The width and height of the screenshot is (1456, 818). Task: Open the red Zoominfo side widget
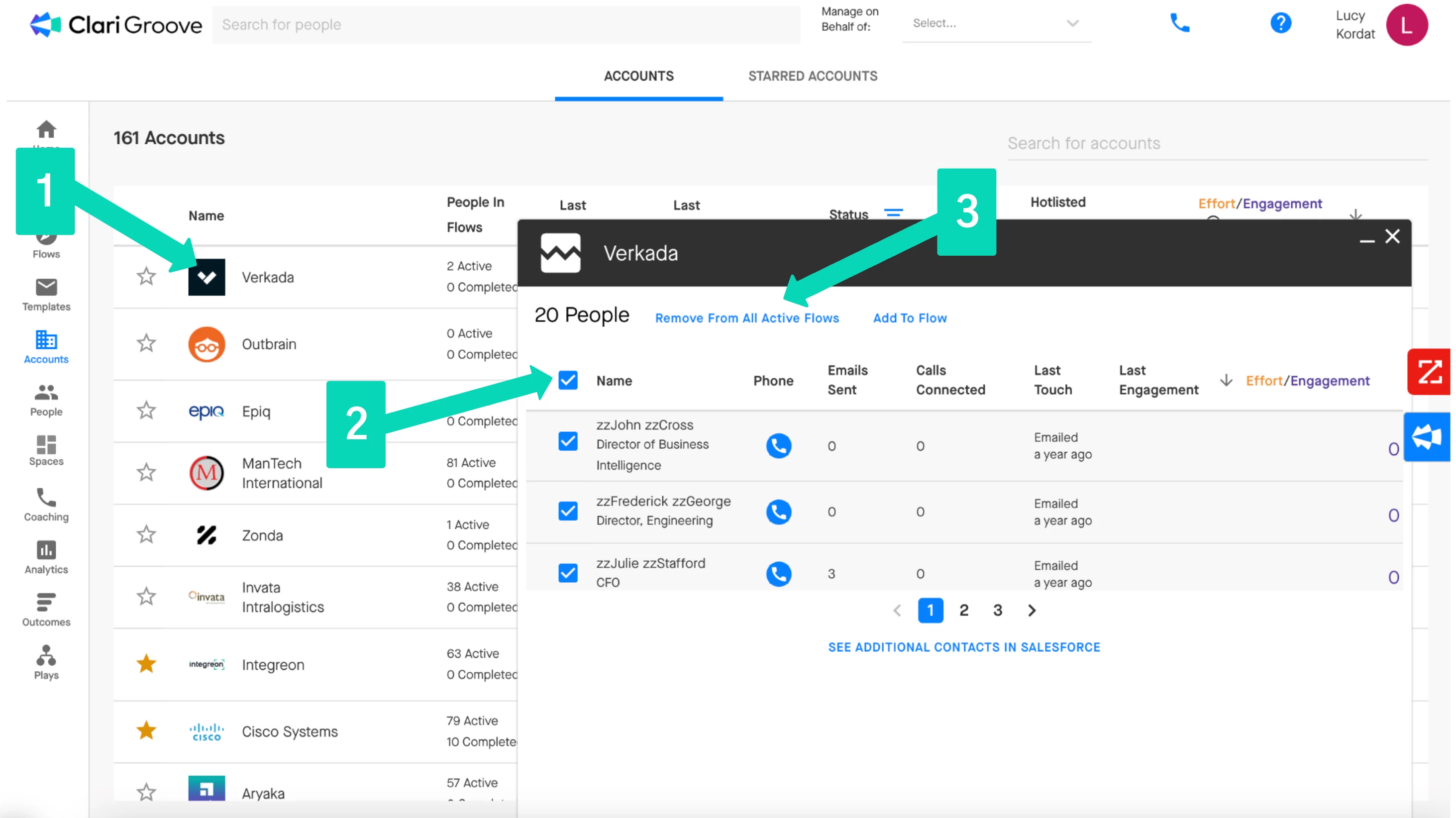pyautogui.click(x=1429, y=372)
